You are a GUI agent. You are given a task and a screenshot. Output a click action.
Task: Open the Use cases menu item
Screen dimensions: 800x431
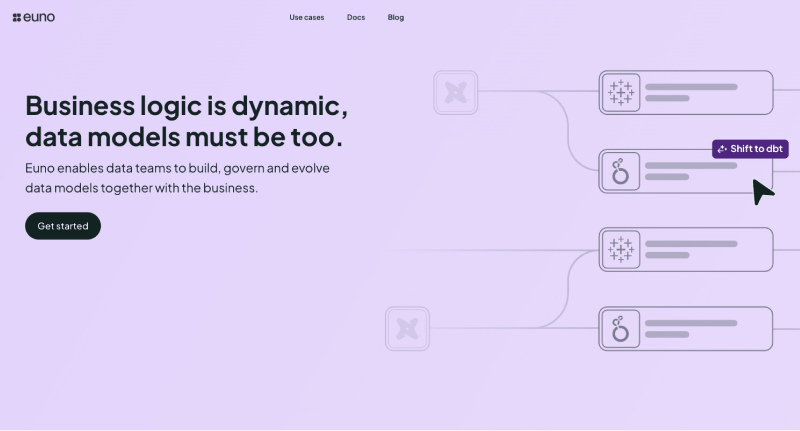[306, 17]
